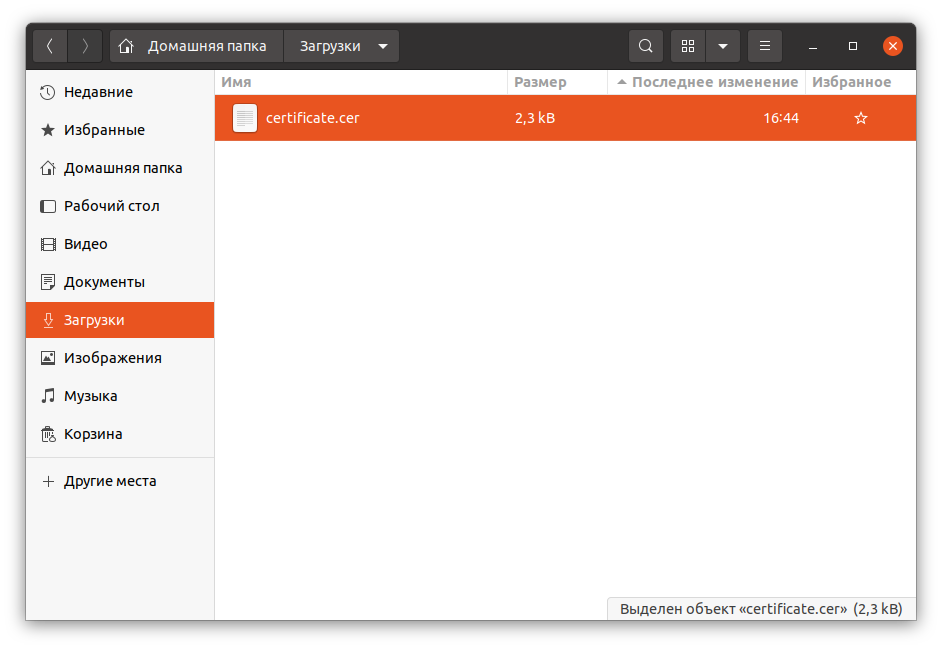Sort by the Размер column header
942x649 pixels.
click(x=558, y=82)
